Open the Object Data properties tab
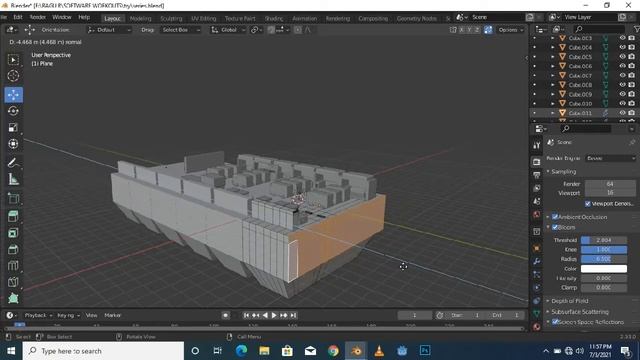This screenshot has width=640, height=360. [x=537, y=313]
